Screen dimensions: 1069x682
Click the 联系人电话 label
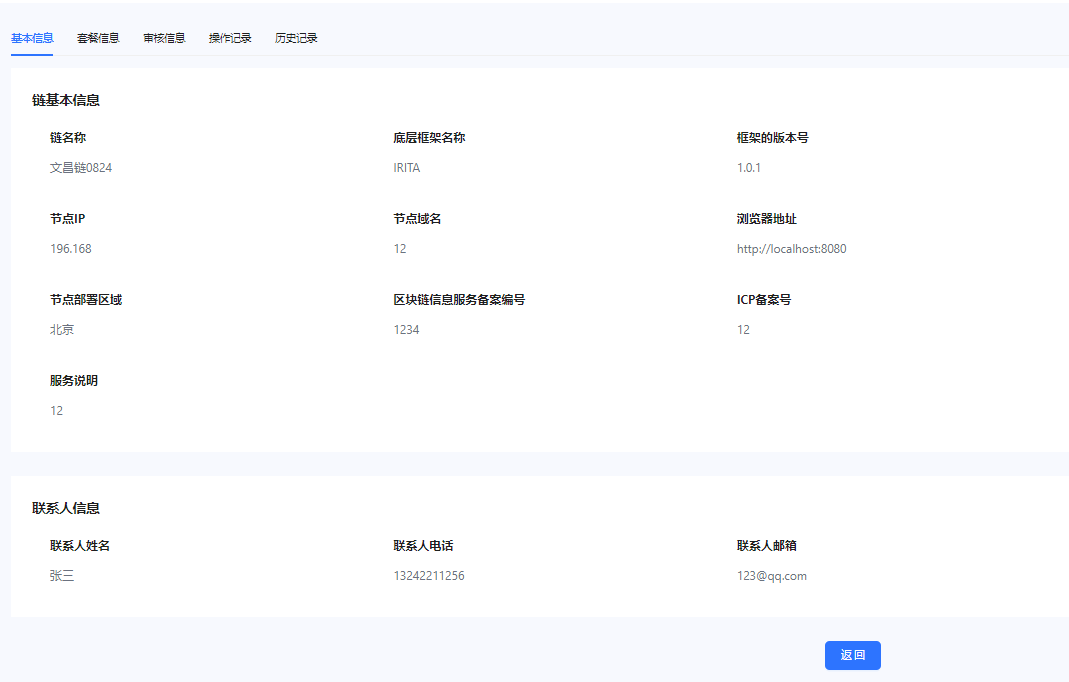pyautogui.click(x=423, y=546)
